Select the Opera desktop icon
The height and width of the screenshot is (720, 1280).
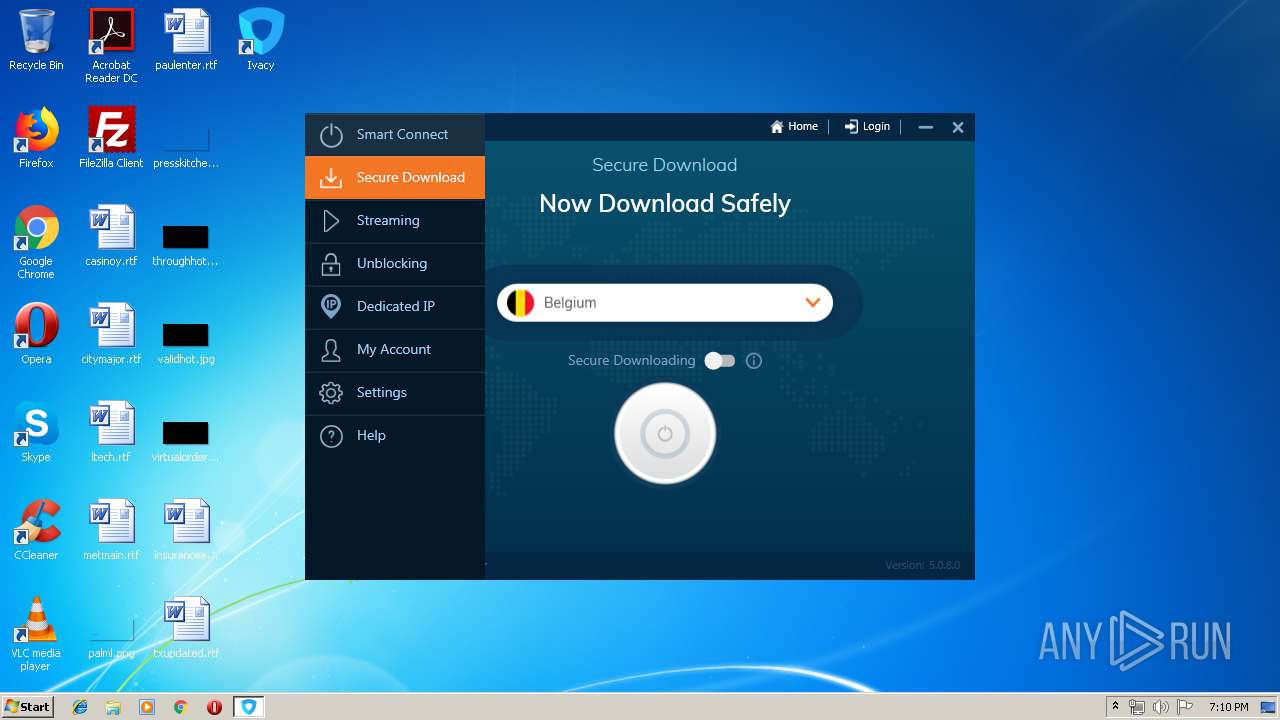pos(36,334)
